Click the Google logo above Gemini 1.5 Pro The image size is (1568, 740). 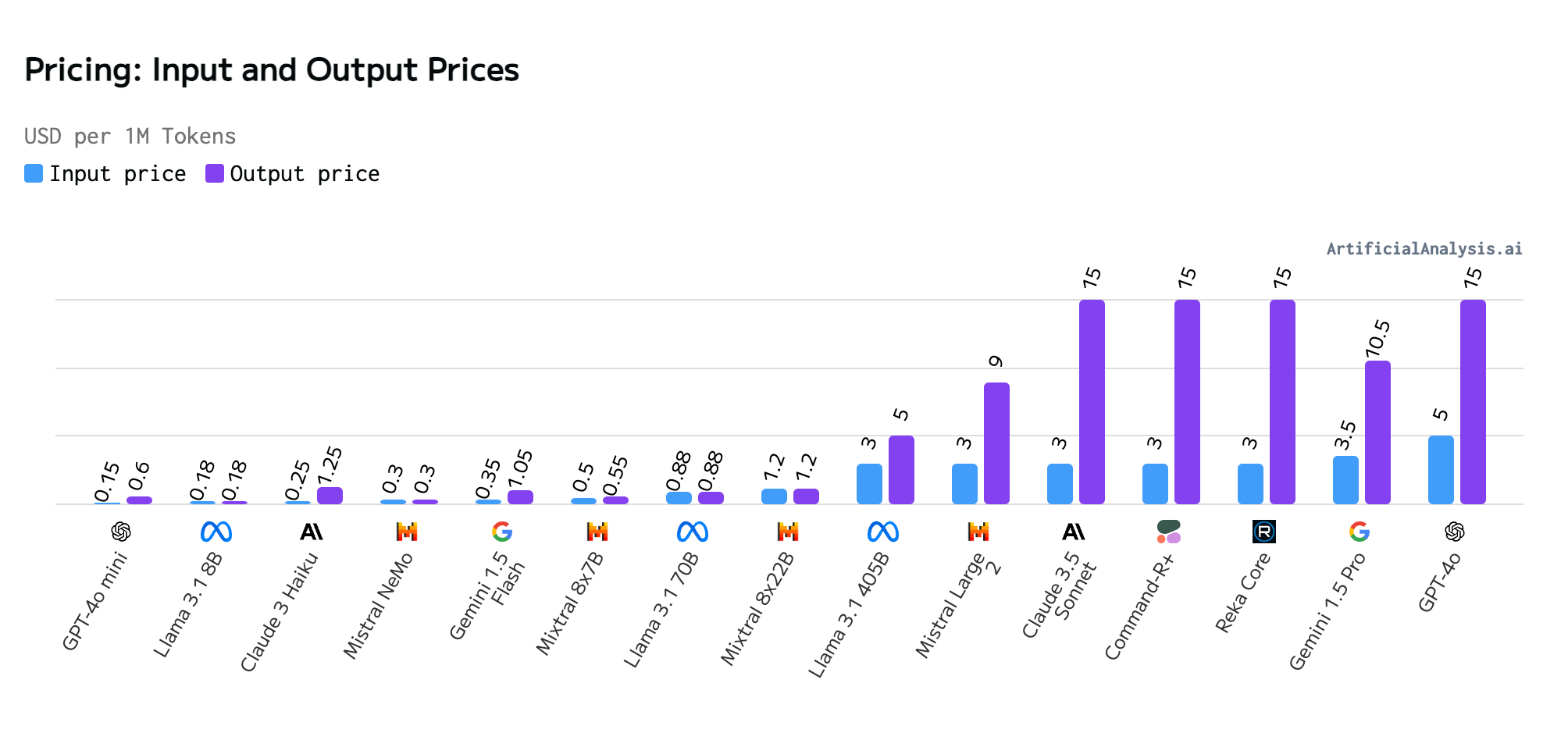pyautogui.click(x=1360, y=532)
